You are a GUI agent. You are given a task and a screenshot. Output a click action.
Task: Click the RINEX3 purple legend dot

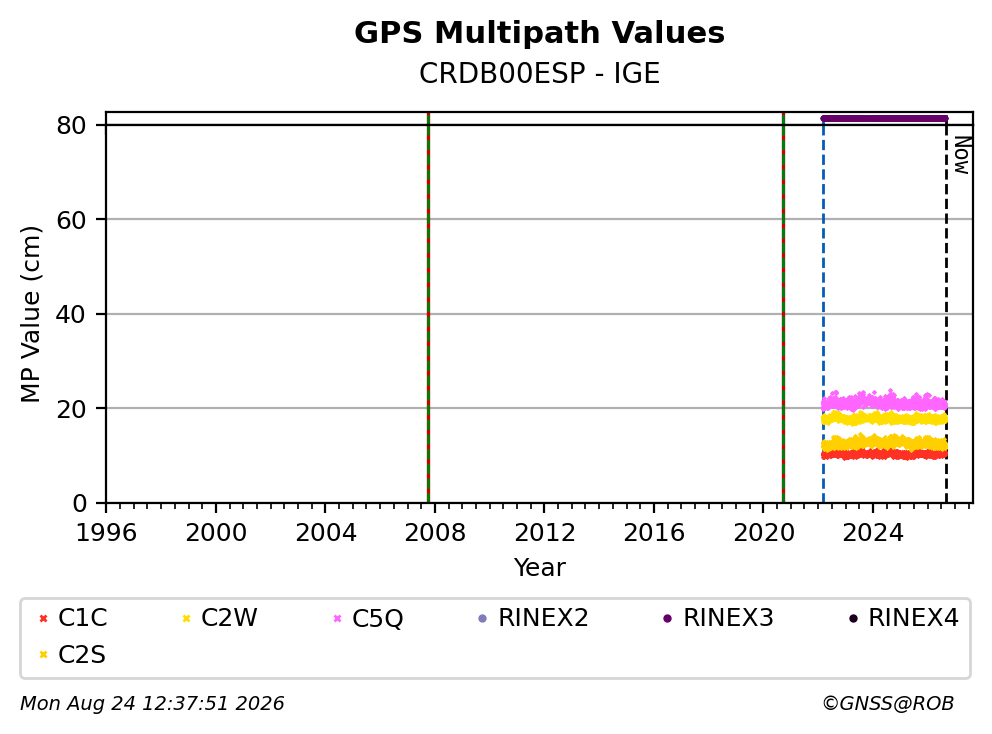click(667, 618)
